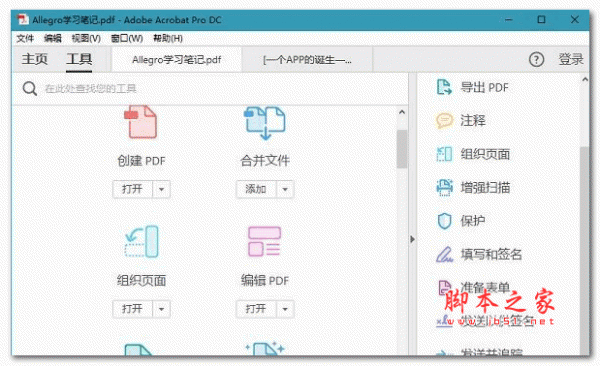The width and height of the screenshot is (600, 366).
Task: Click the Fill & Sign (填写和签名) pen icon
Action: click(444, 254)
